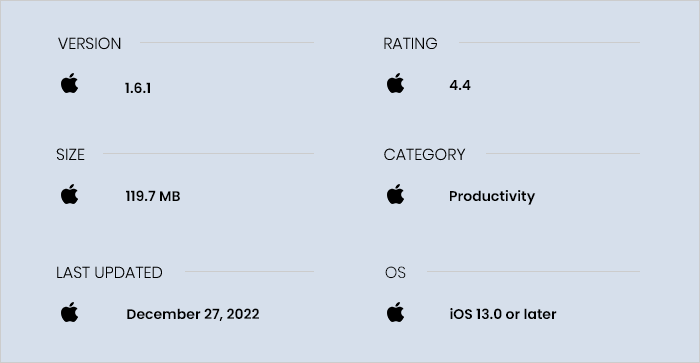This screenshot has width=700, height=363.
Task: Click the Apple icon next to iOS 13.0 or later
Action: pyautogui.click(x=396, y=312)
